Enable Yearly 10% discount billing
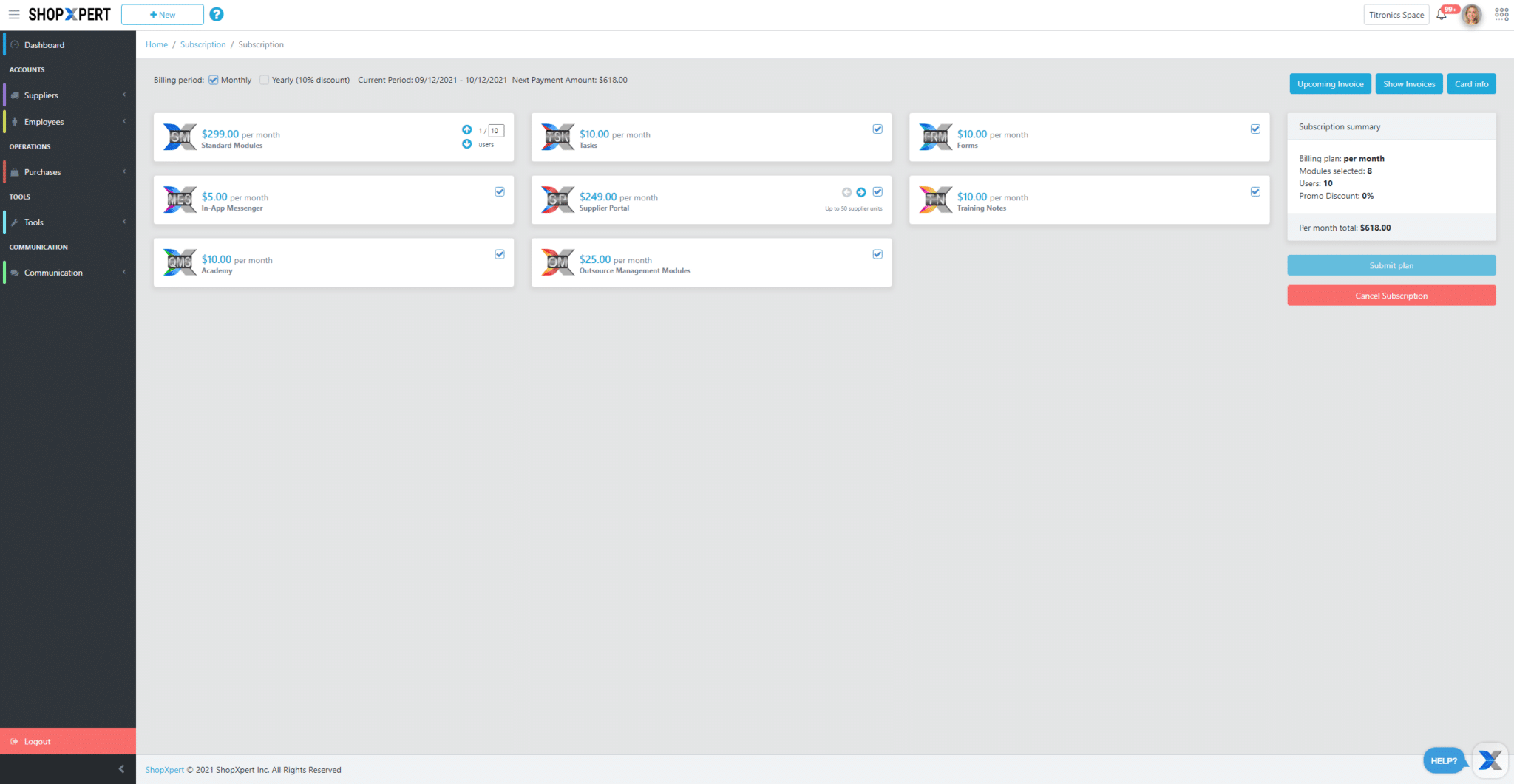 [265, 80]
